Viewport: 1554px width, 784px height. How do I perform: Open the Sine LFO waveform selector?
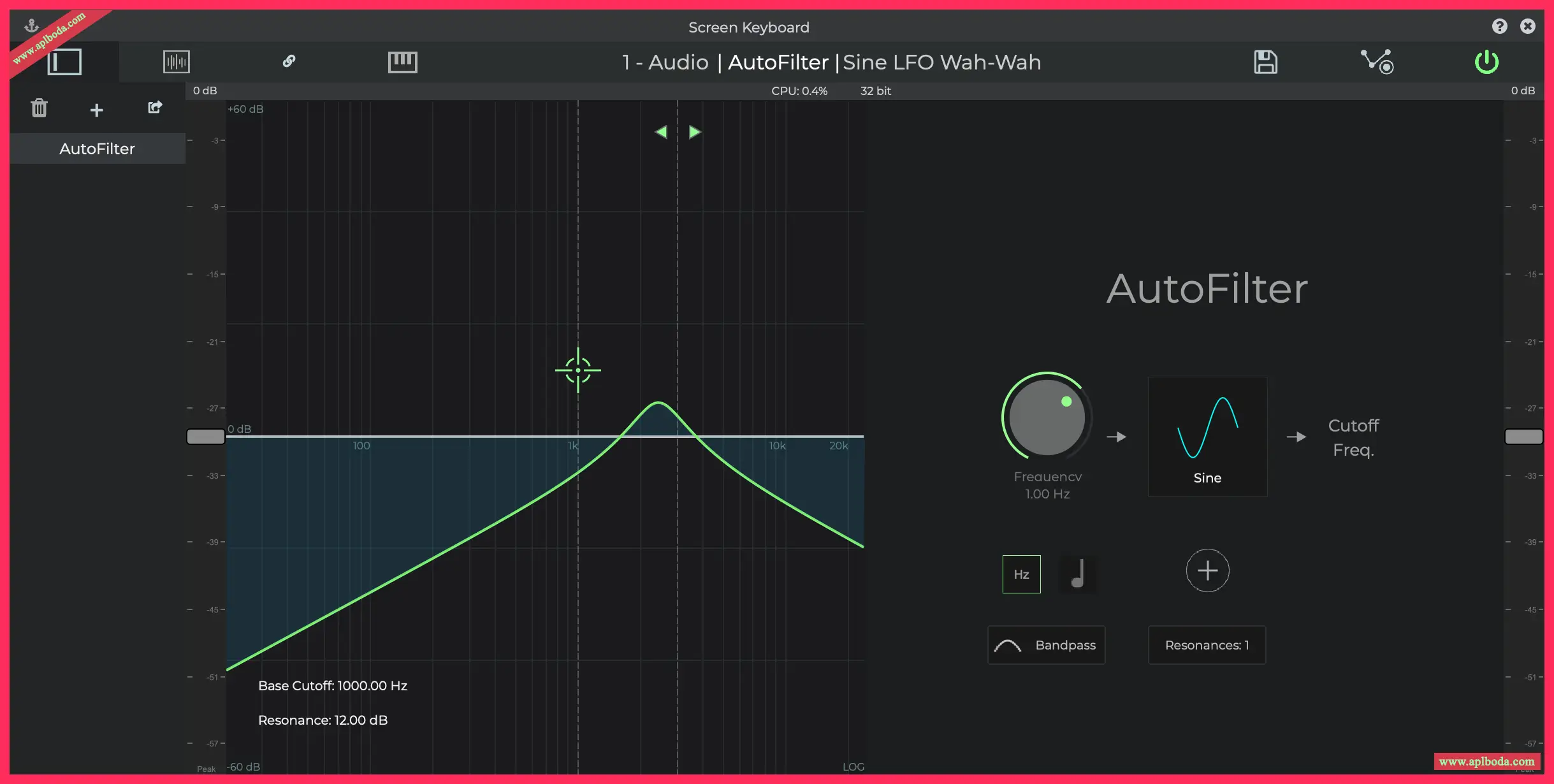click(1207, 437)
